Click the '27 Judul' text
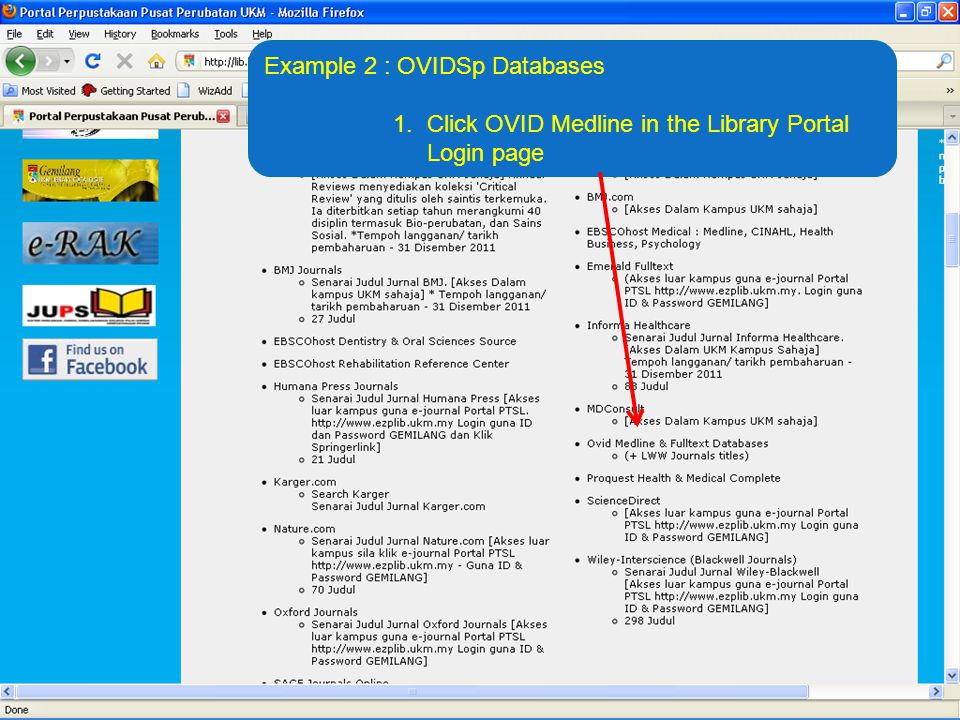 pyautogui.click(x=332, y=319)
